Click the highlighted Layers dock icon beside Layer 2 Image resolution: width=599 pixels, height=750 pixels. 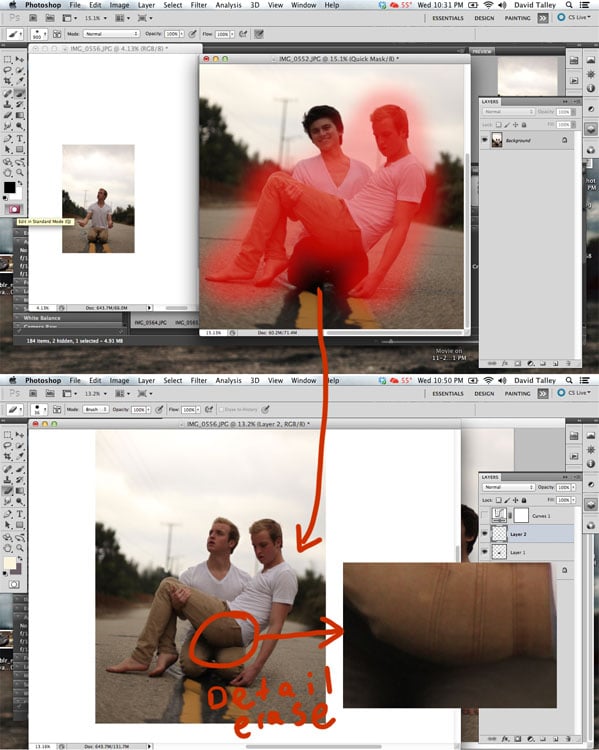[x=591, y=504]
